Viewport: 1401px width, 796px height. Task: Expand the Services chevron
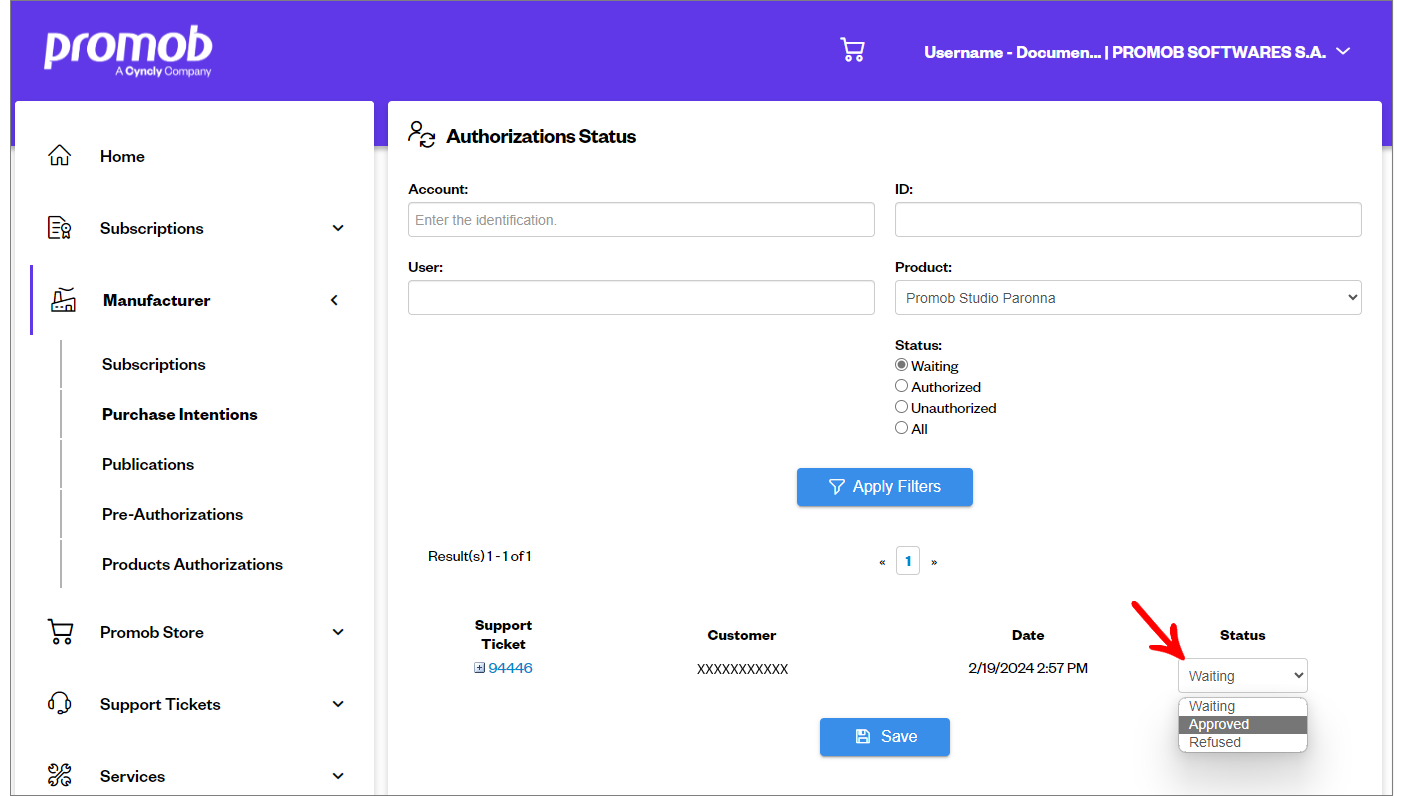tap(338, 776)
